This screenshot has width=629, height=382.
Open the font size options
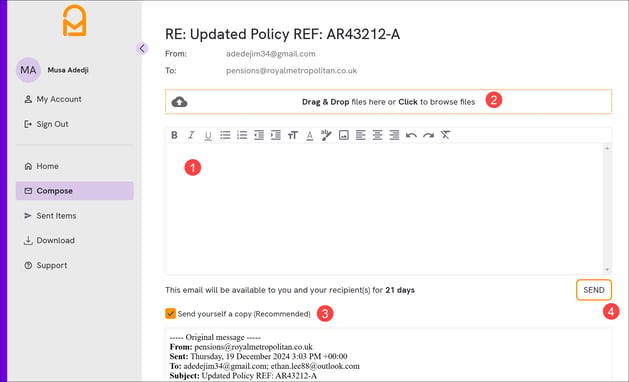(x=293, y=135)
